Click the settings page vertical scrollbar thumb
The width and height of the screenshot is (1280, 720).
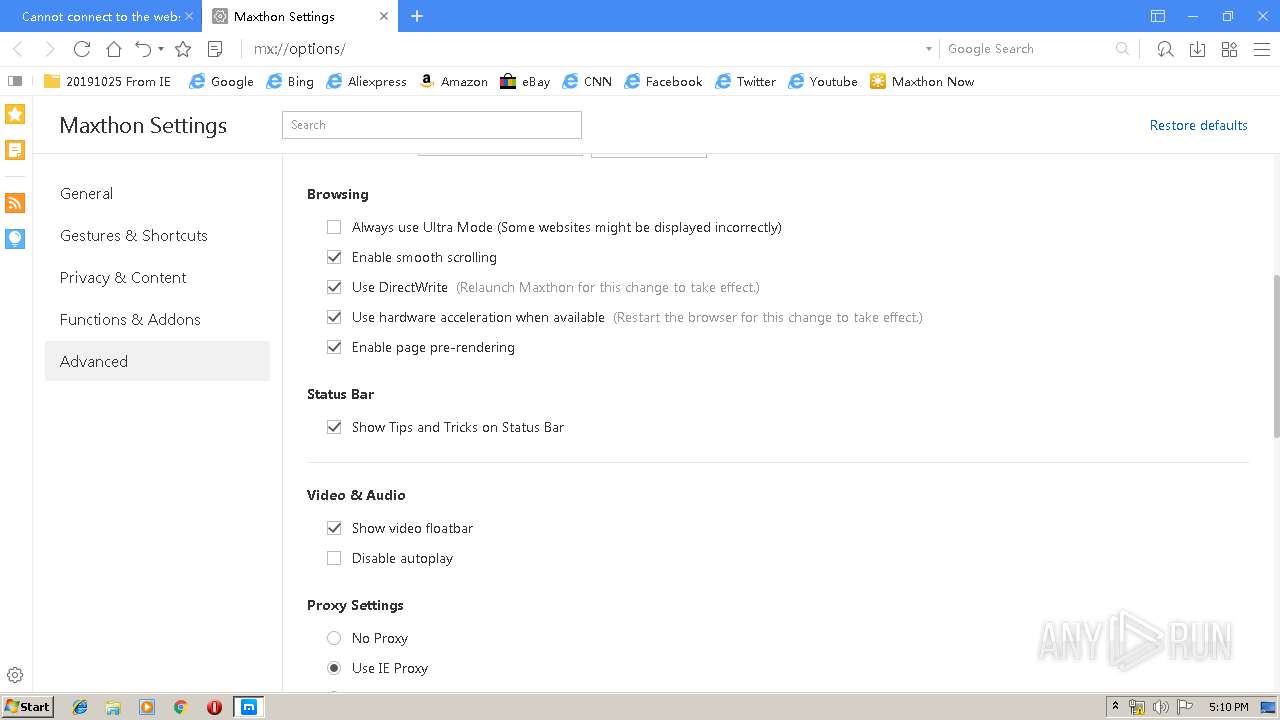point(1276,356)
